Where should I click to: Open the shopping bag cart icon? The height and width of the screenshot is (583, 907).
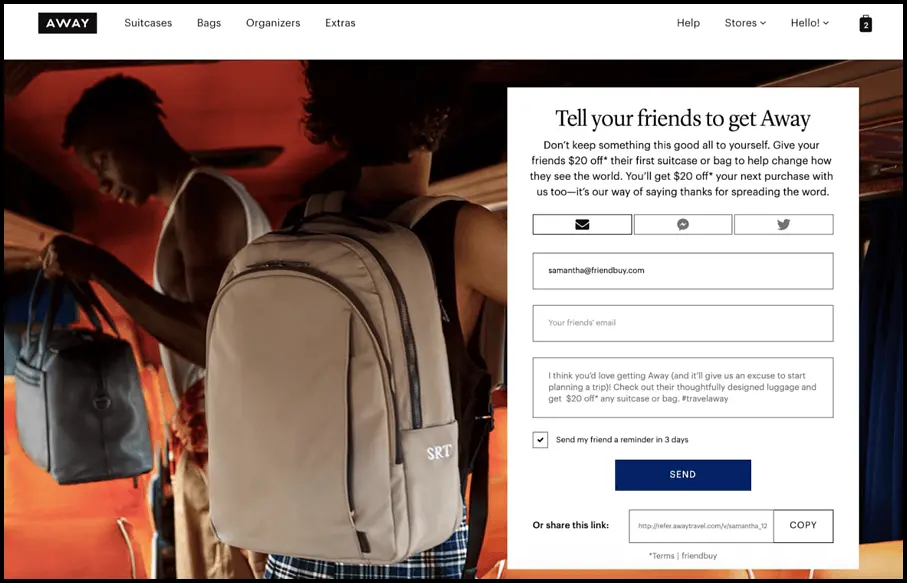(x=865, y=24)
